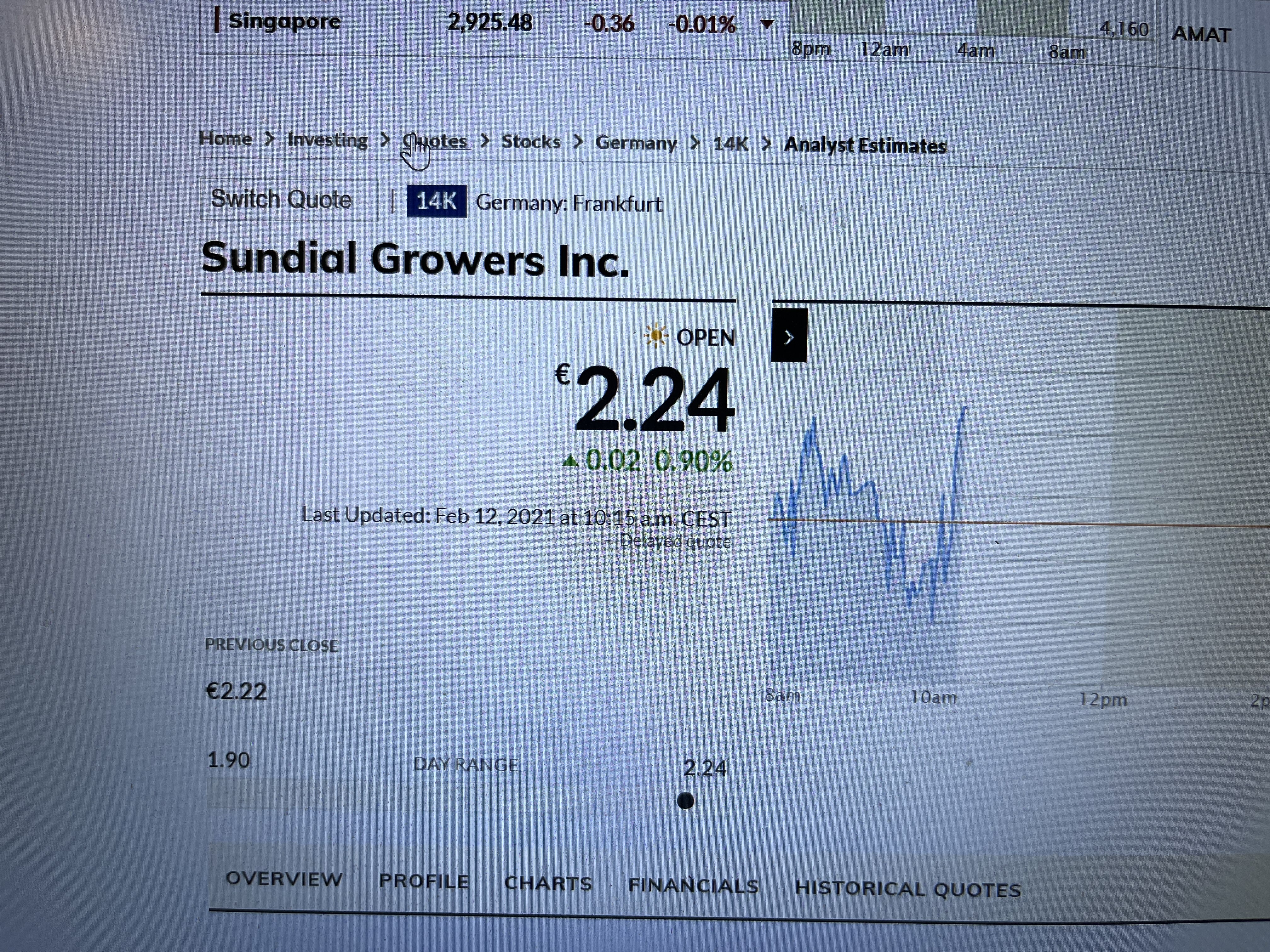Open the Stocks breadcrumb link
Viewport: 1270px width, 952px height.
click(x=531, y=142)
